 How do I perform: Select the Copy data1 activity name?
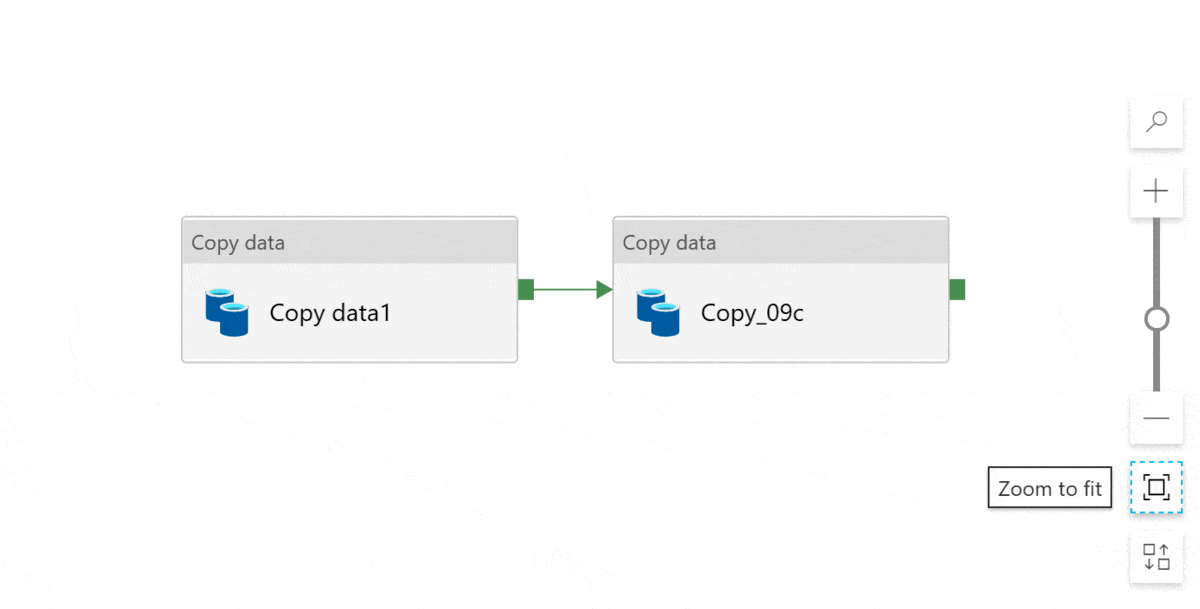point(330,313)
